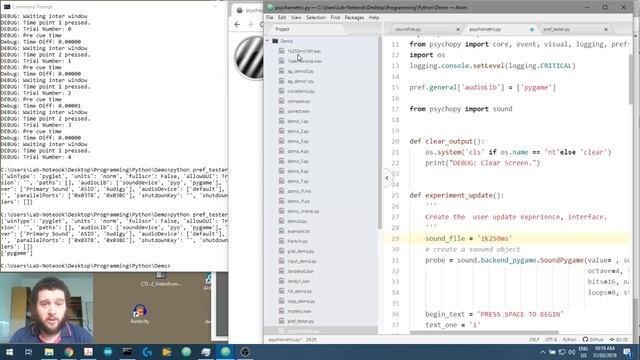Click the Audacity desktop shortcut icon
Image resolution: width=640 pixels, height=360 pixels.
coord(140,313)
